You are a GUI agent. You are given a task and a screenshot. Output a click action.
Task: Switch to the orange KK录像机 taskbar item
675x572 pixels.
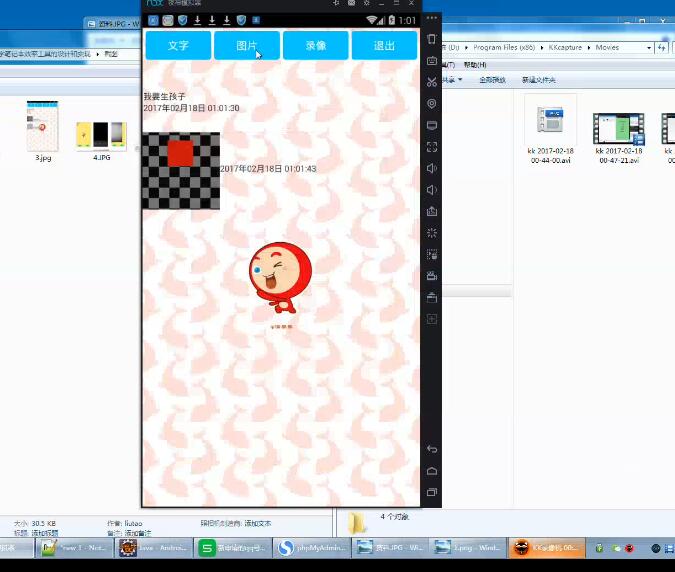547,548
